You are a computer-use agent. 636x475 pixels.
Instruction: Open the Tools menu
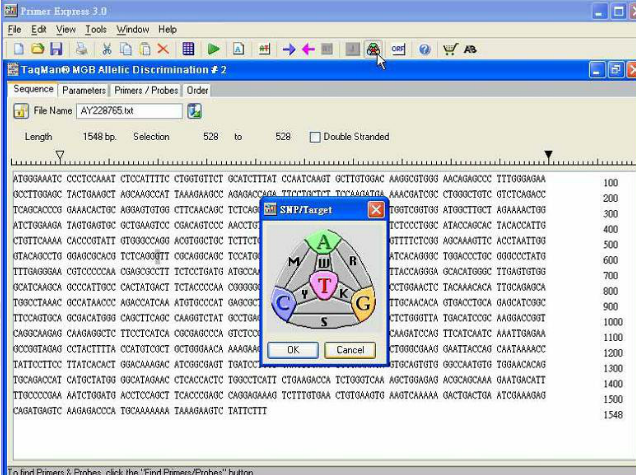pos(95,30)
